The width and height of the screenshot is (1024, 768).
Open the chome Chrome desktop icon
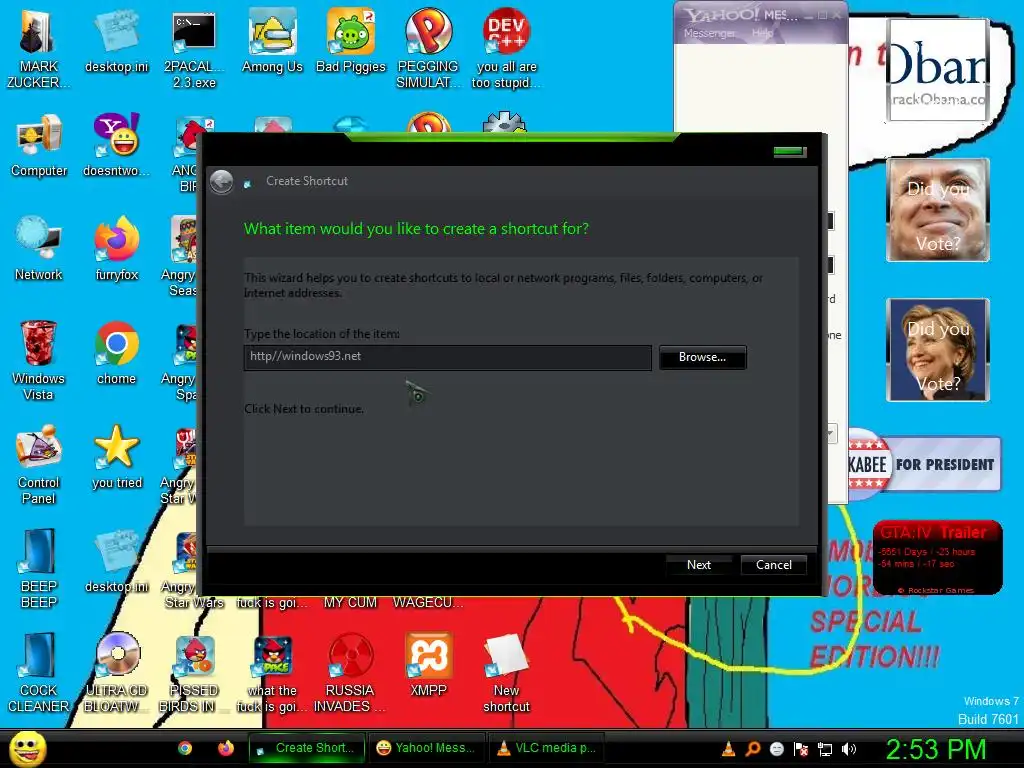click(116, 353)
